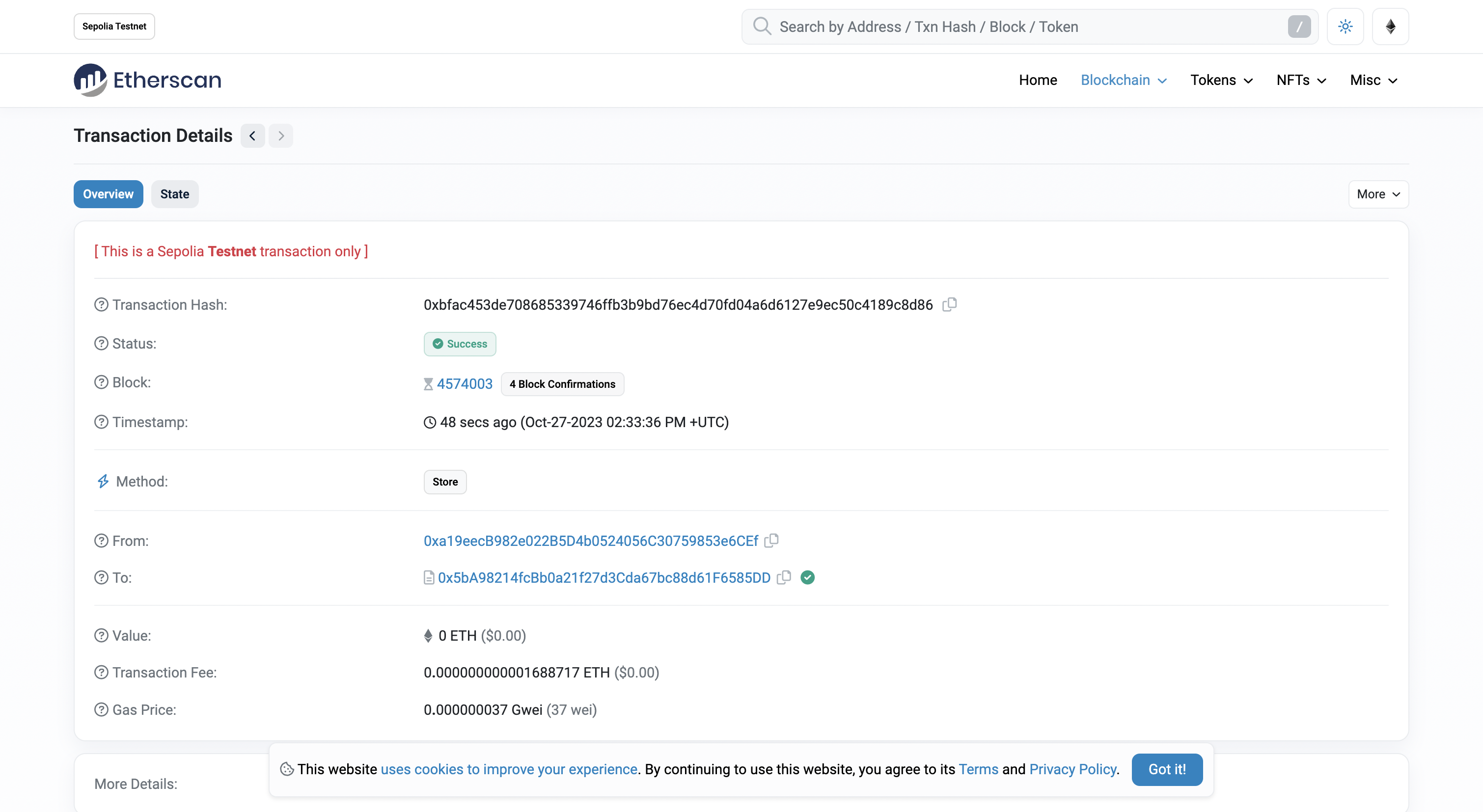Screen dimensions: 1483x812
Task: Click the Ethereum network logo icon
Action: (1390, 27)
